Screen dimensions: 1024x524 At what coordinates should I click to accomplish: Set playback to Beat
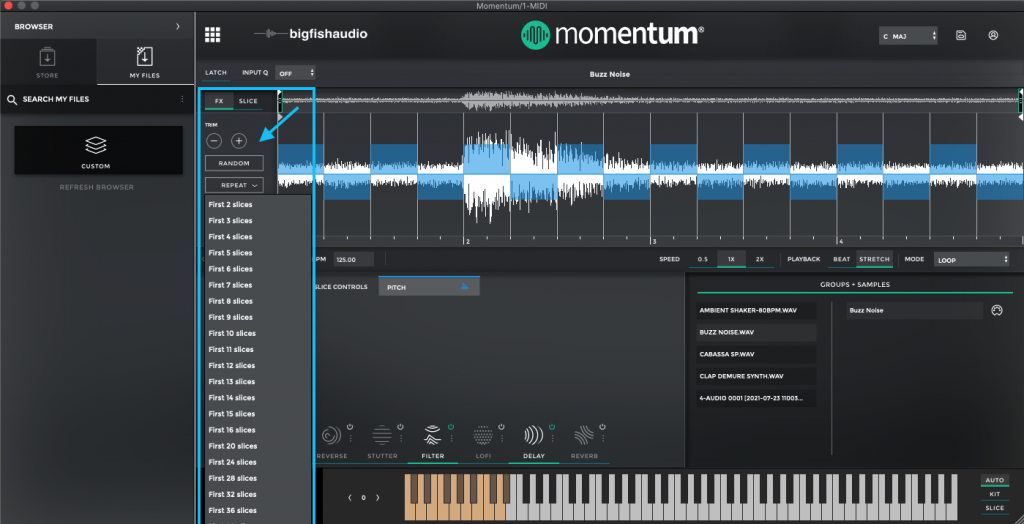(842, 259)
